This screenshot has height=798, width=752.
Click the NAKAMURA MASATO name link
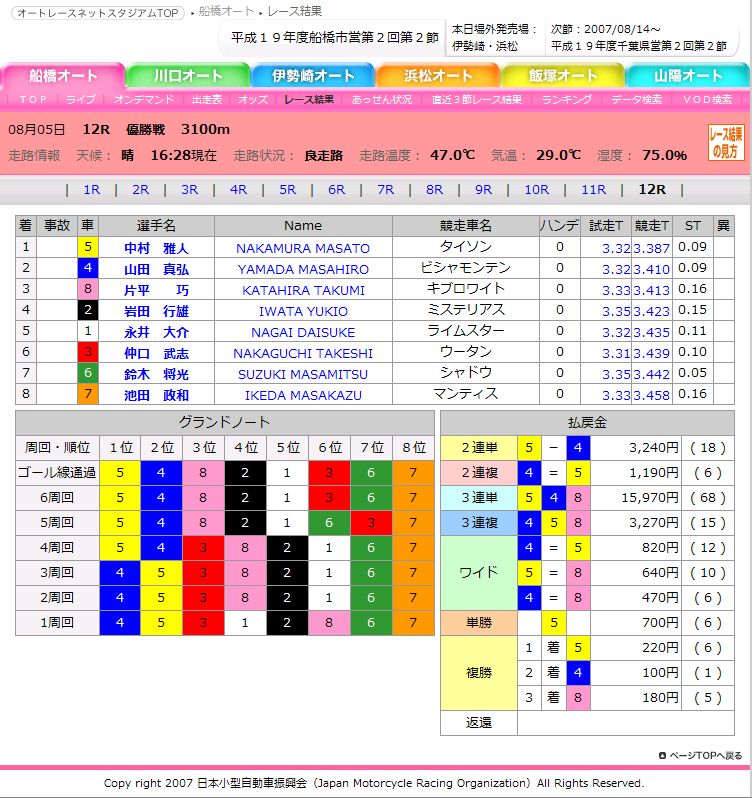tap(303, 248)
